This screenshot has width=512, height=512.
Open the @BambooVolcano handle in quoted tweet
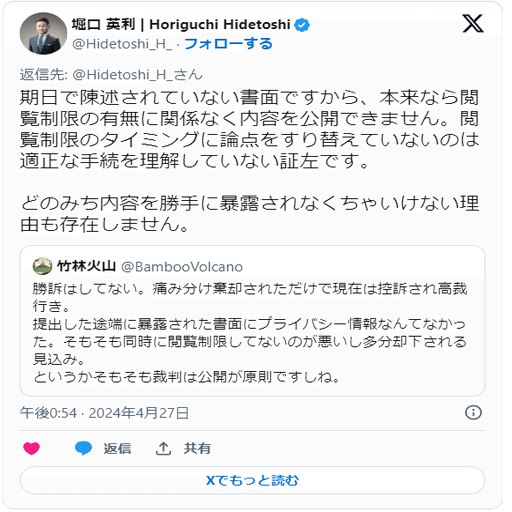[x=182, y=267]
